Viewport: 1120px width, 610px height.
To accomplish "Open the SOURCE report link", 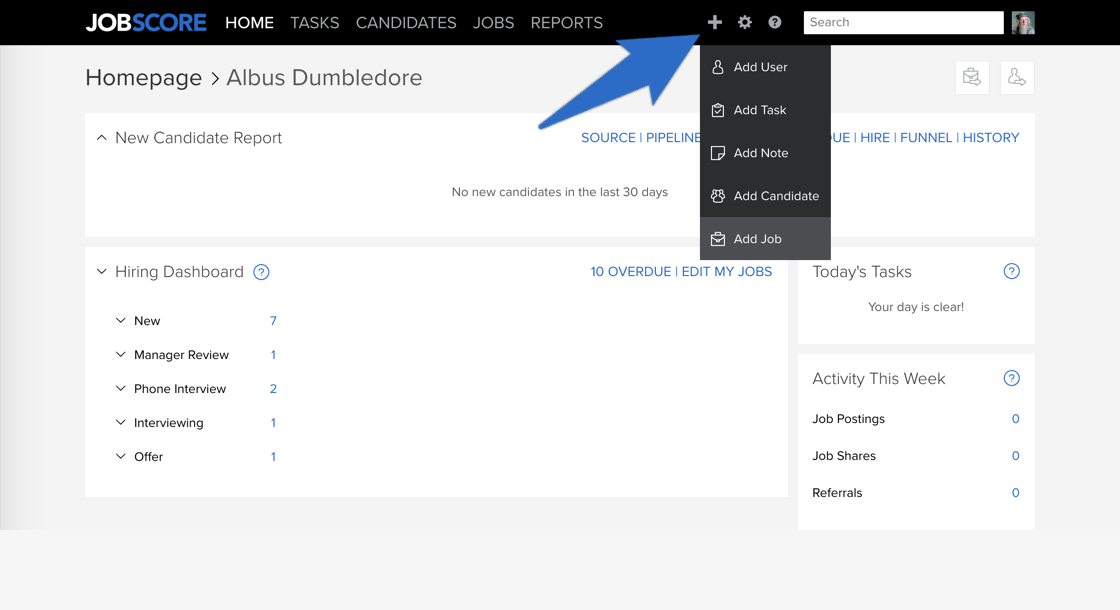I will tap(608, 138).
